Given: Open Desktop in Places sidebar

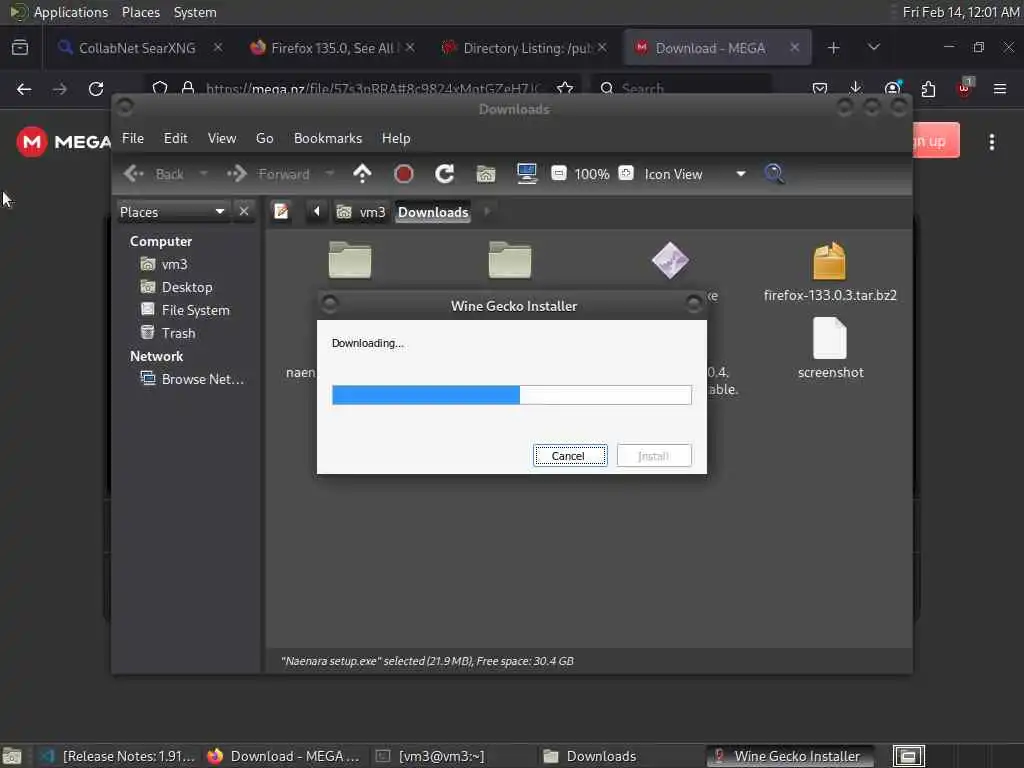Looking at the screenshot, I should point(177,287).
